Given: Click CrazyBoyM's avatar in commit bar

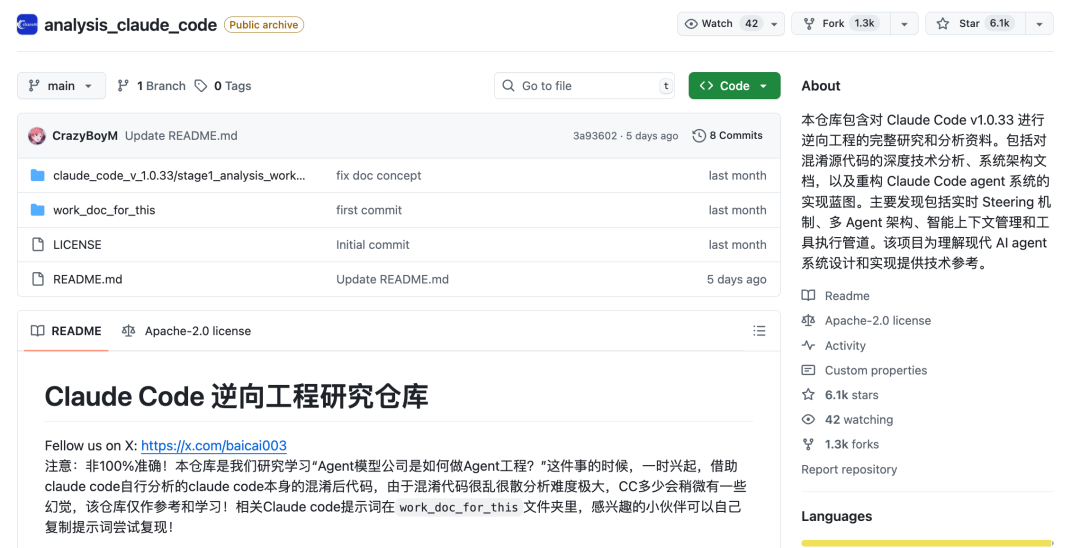Looking at the screenshot, I should pyautogui.click(x=37, y=136).
